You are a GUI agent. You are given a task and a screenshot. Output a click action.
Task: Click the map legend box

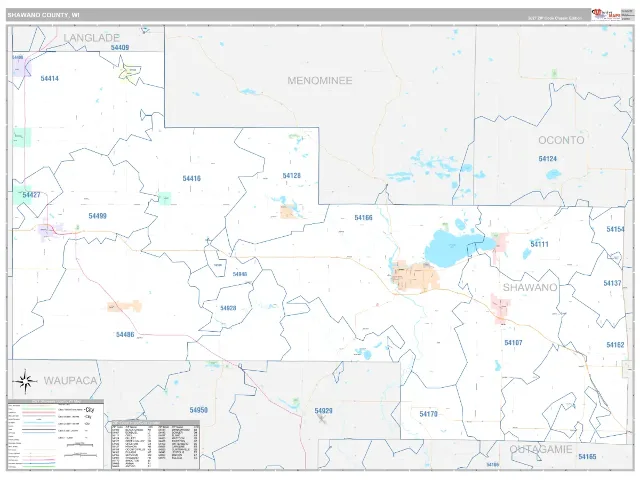[56, 435]
